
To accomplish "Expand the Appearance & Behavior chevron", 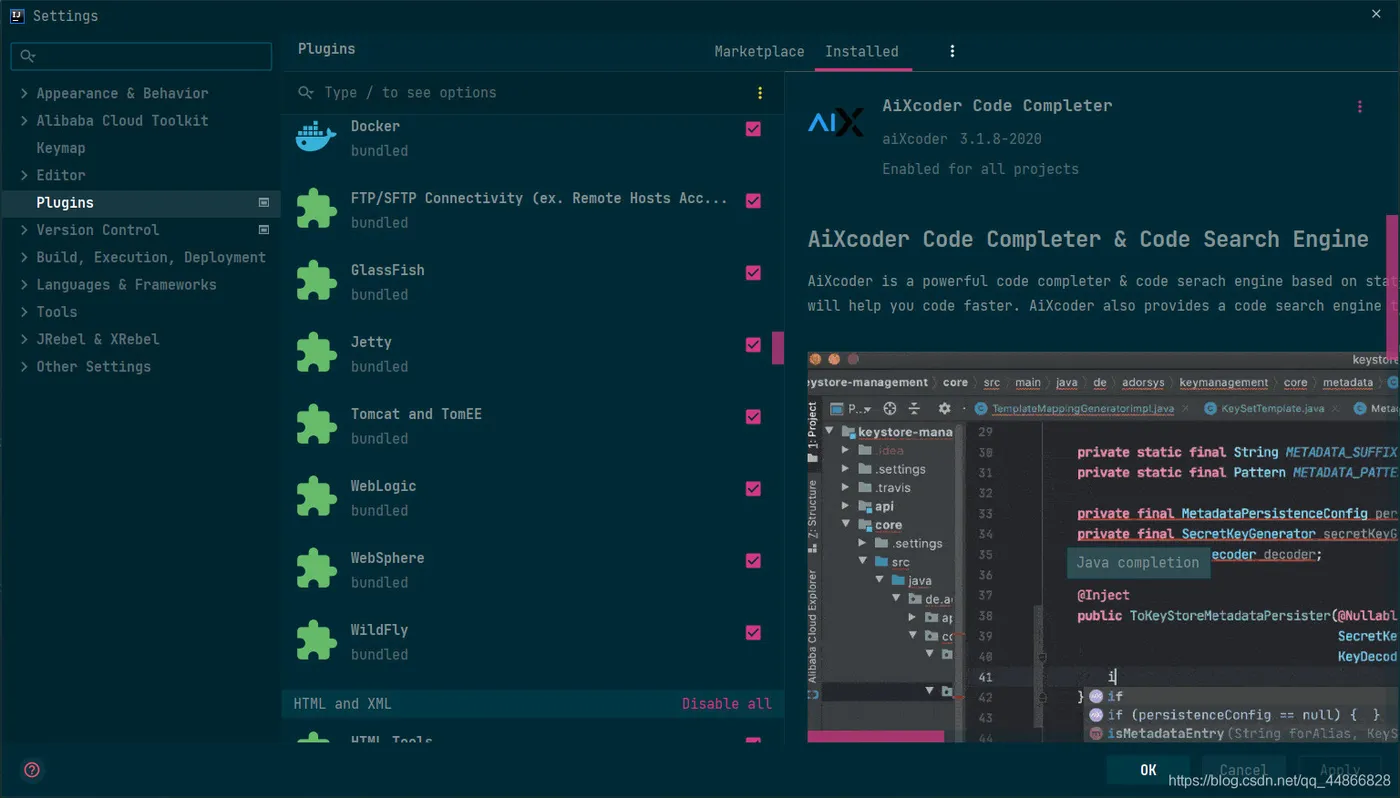I will tap(24, 93).
